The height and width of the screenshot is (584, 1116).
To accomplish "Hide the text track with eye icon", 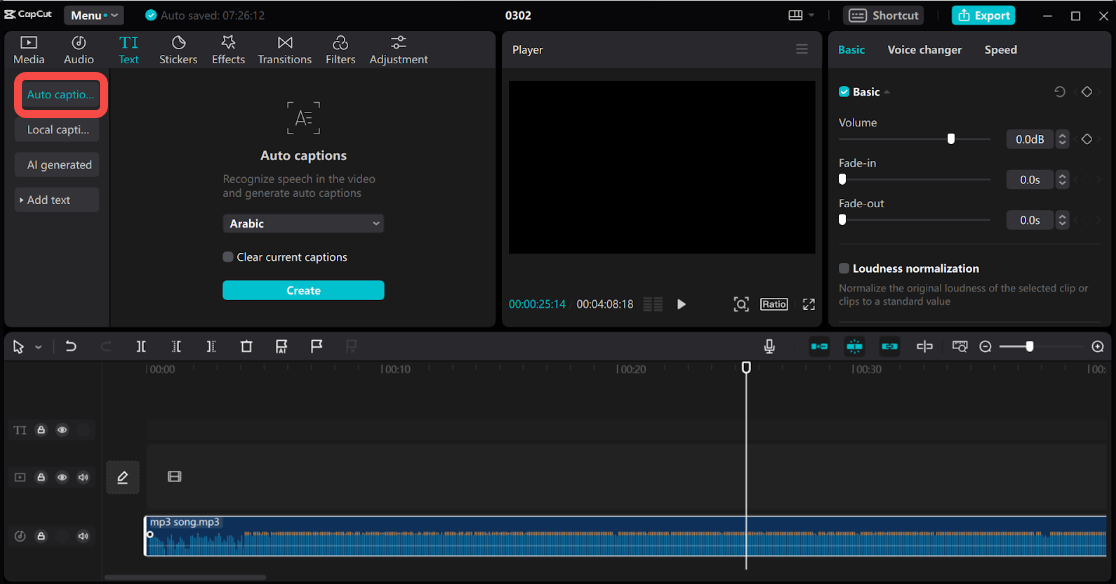I will point(62,430).
